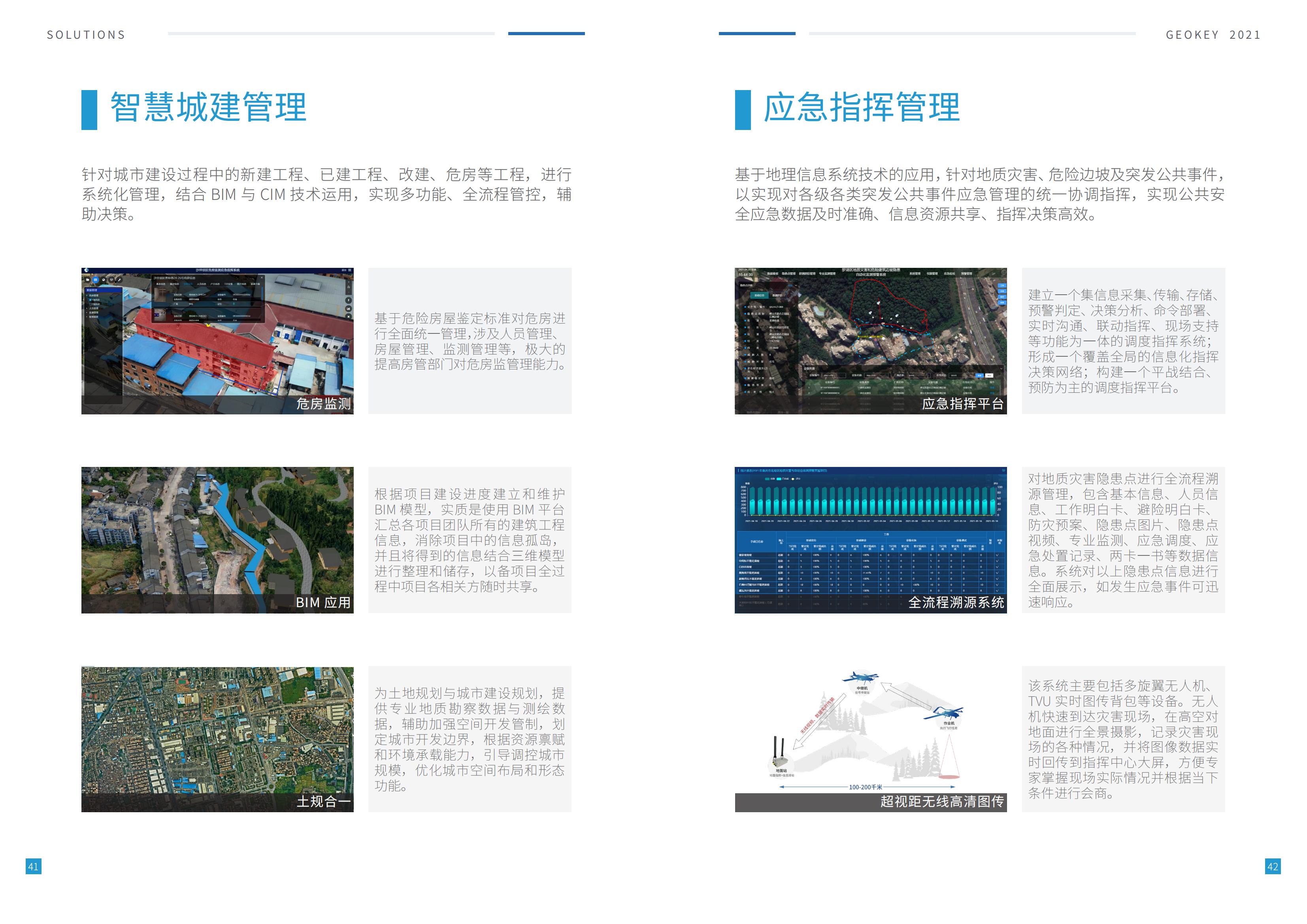Click the wrench tool icon in 危房监测 screenshot

(x=119, y=280)
